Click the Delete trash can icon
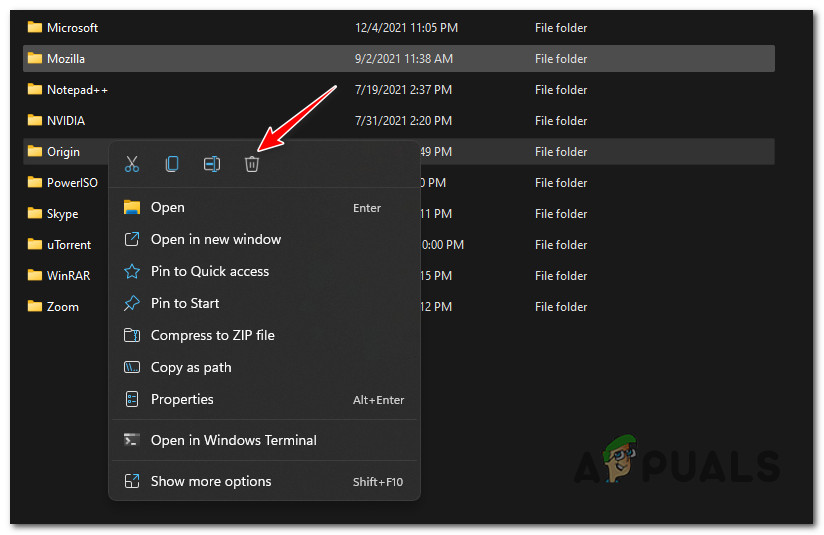Image resolution: width=824 pixels, height=535 pixels. click(252, 164)
